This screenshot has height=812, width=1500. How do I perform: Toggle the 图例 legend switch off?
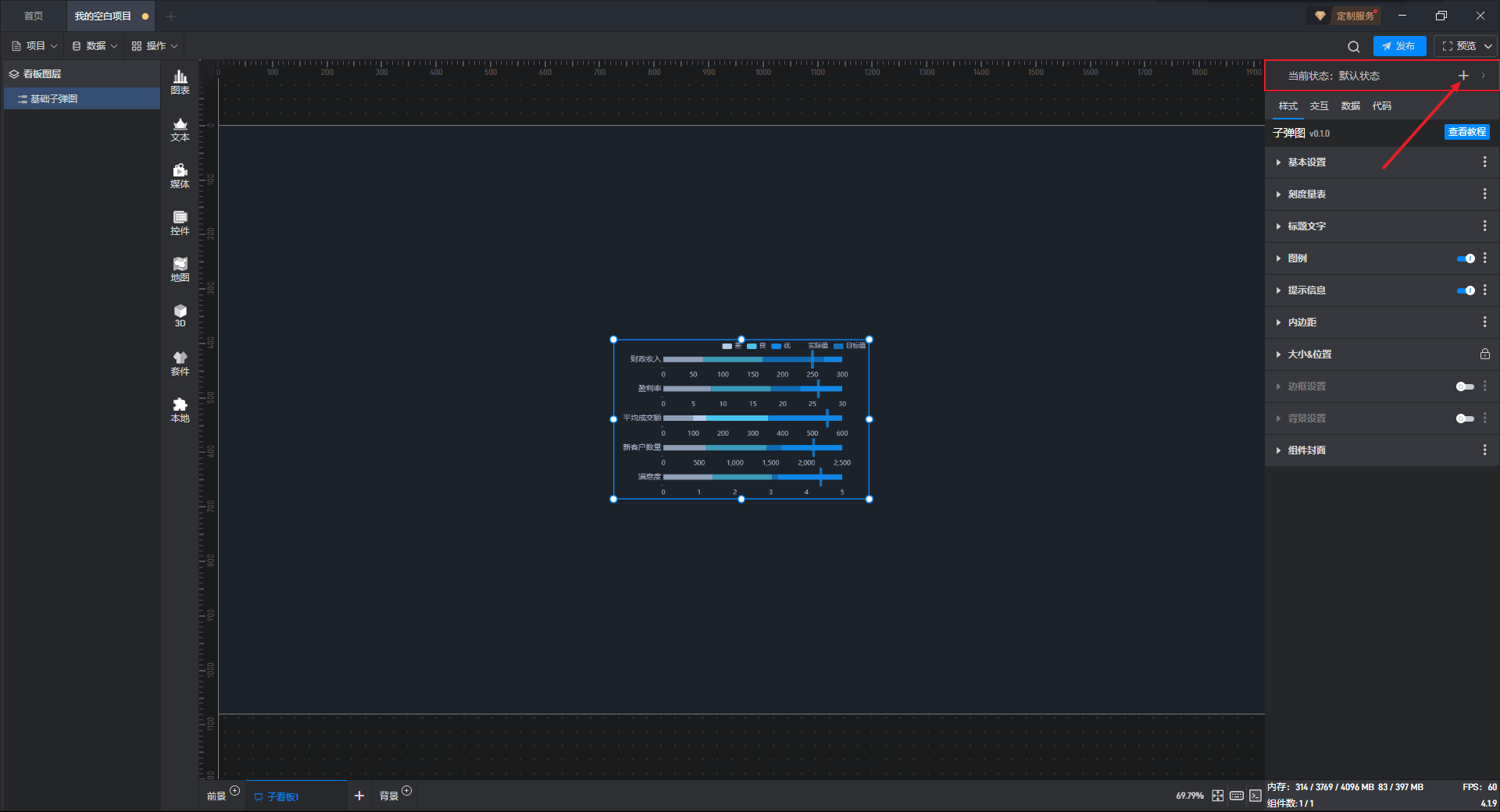(x=1466, y=258)
